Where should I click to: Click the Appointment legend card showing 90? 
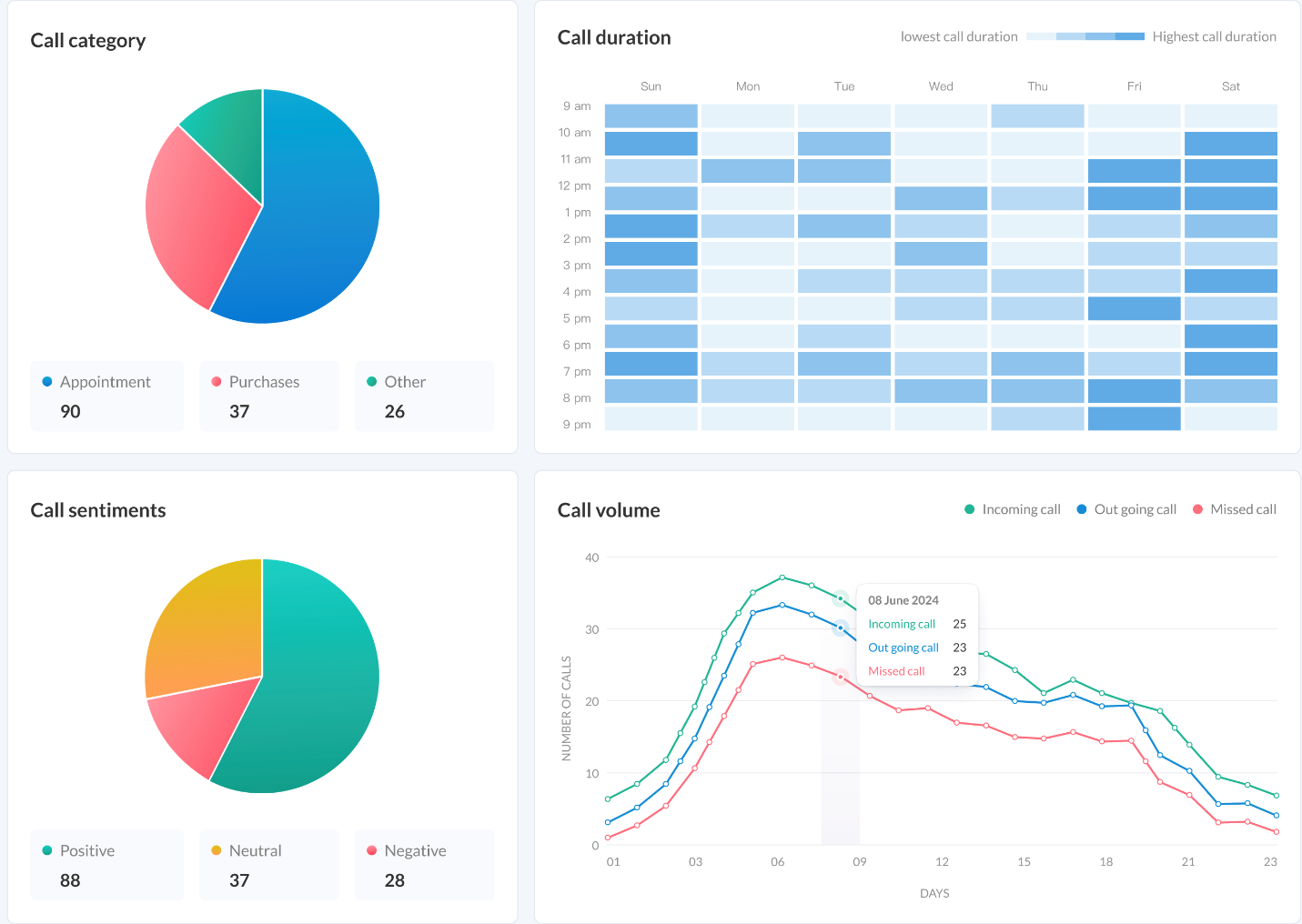click(106, 397)
